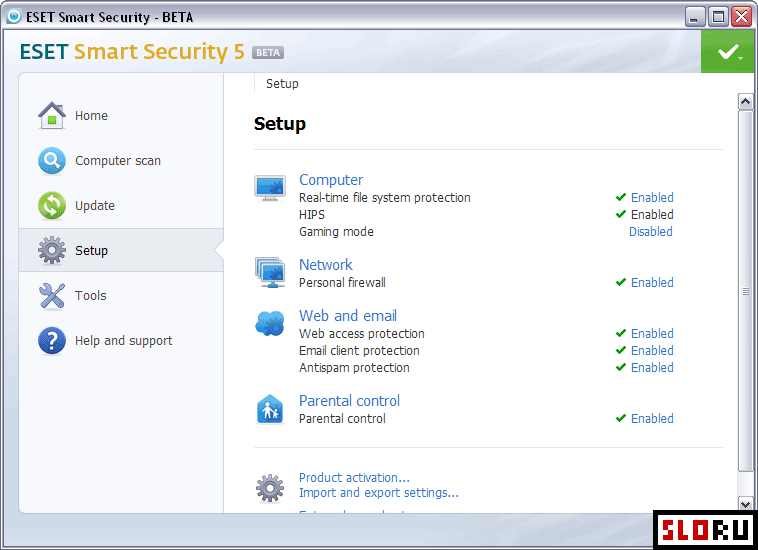Click the ESET eye icon in title bar
This screenshot has height=550, width=758.
(x=14, y=16)
